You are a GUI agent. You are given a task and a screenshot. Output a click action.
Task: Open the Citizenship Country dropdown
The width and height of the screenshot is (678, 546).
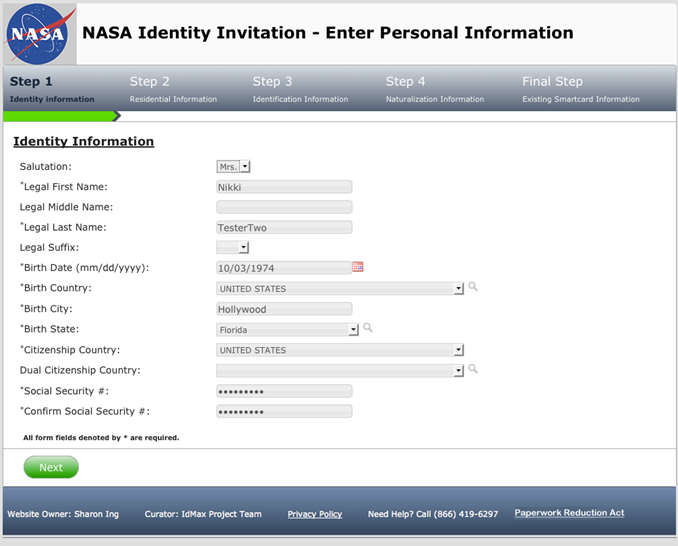(x=459, y=350)
